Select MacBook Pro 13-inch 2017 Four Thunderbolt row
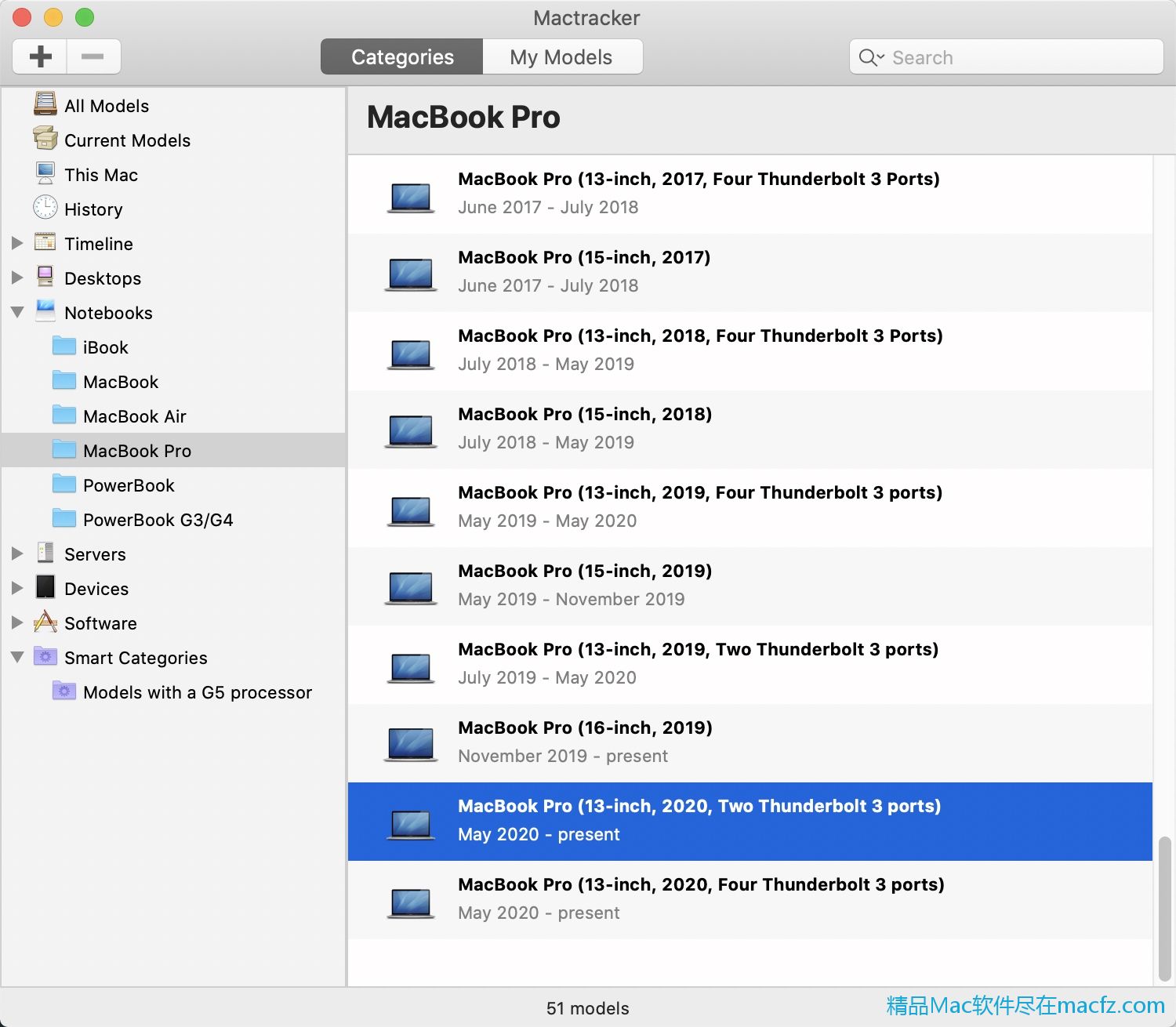This screenshot has height=1027, width=1176. coord(750,194)
